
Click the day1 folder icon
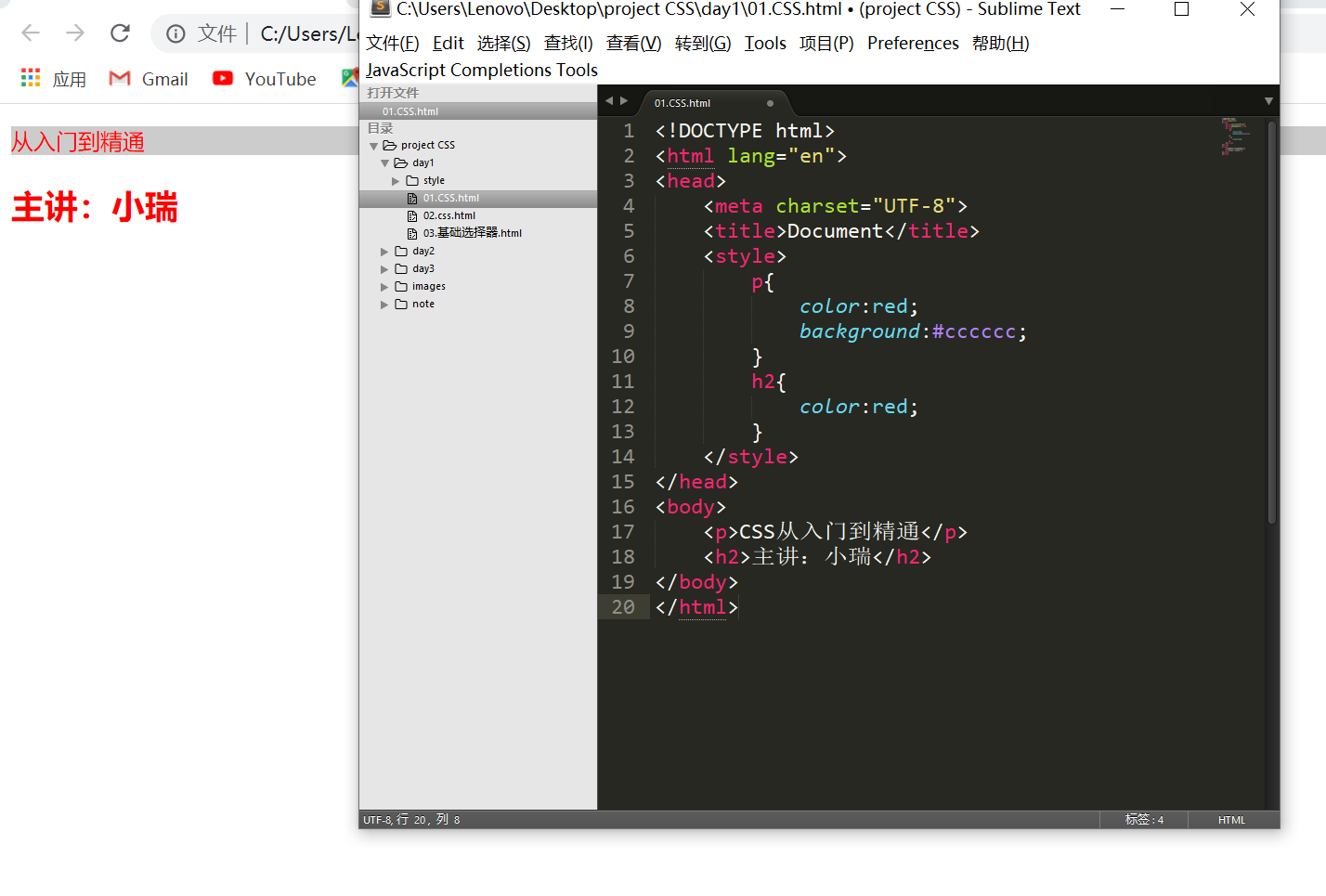(x=401, y=163)
